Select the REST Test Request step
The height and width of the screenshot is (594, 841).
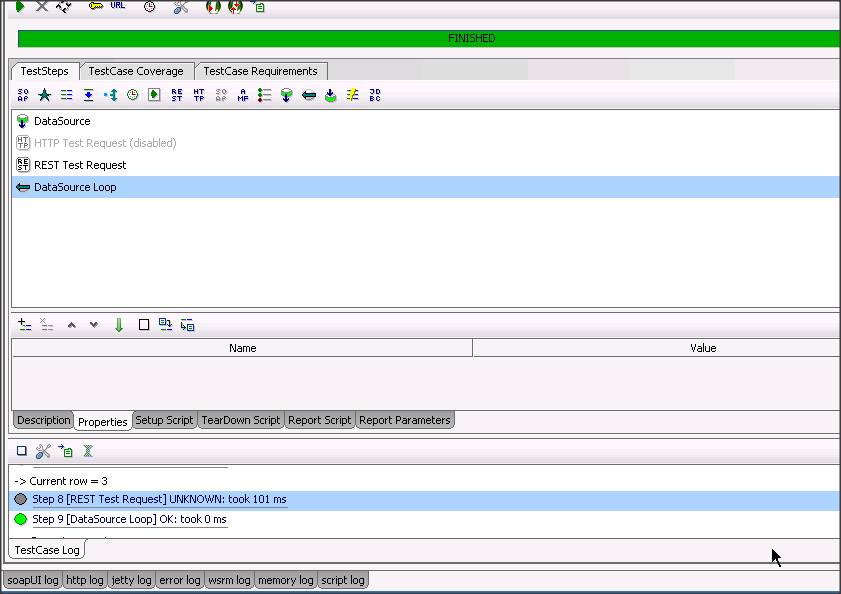click(80, 165)
